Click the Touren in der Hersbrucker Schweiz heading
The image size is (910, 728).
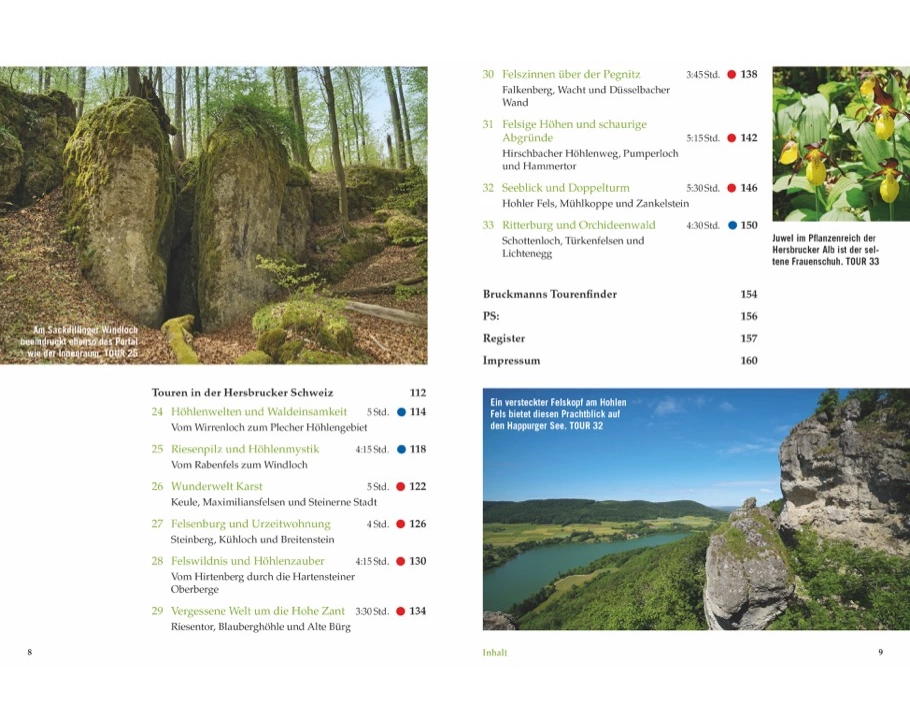coord(242,393)
